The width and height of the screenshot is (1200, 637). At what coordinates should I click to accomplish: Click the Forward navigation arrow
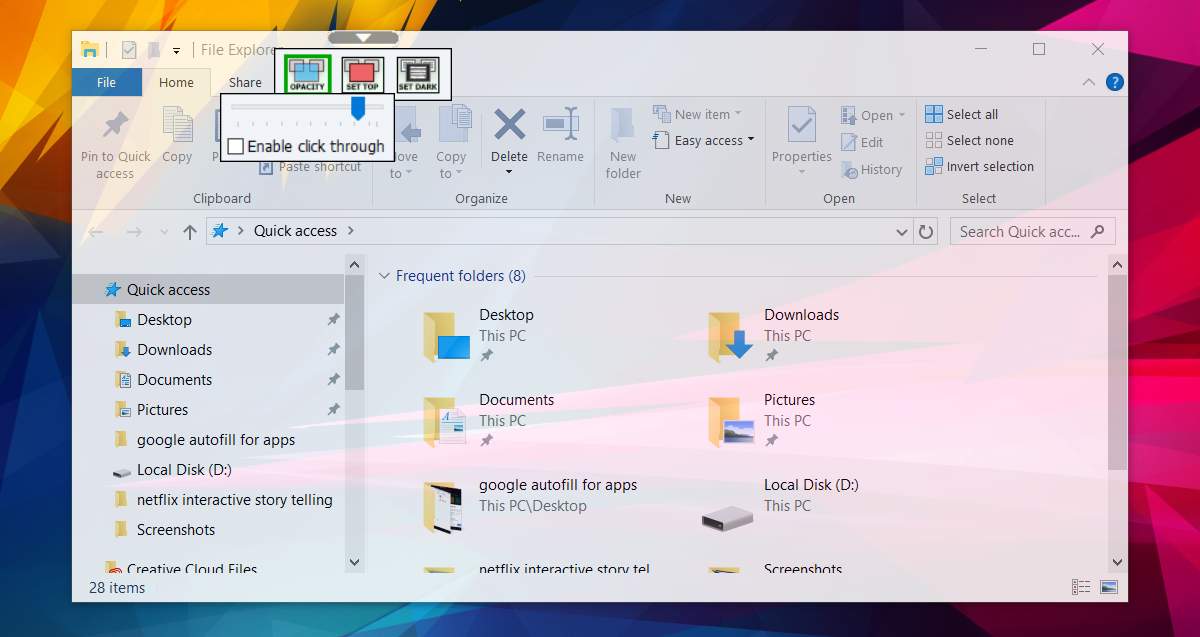pyautogui.click(x=133, y=232)
